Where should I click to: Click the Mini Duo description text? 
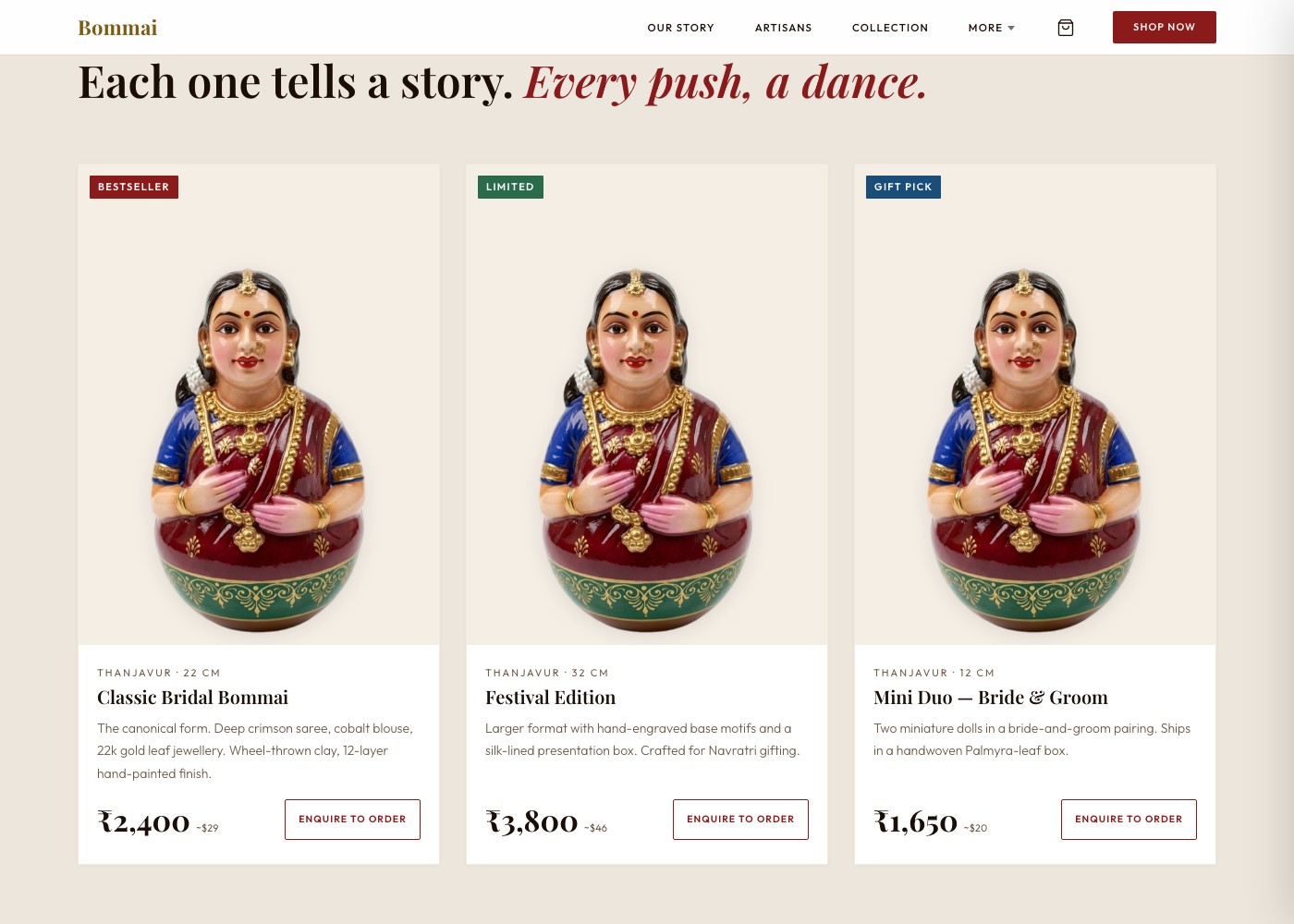(x=1032, y=740)
